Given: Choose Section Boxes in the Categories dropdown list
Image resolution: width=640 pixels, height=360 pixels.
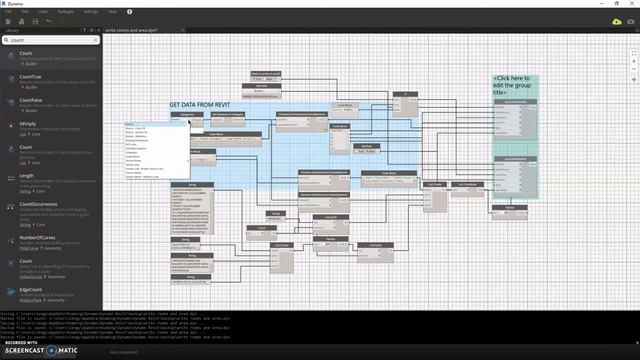Looking at the screenshot, I should click(156, 161).
